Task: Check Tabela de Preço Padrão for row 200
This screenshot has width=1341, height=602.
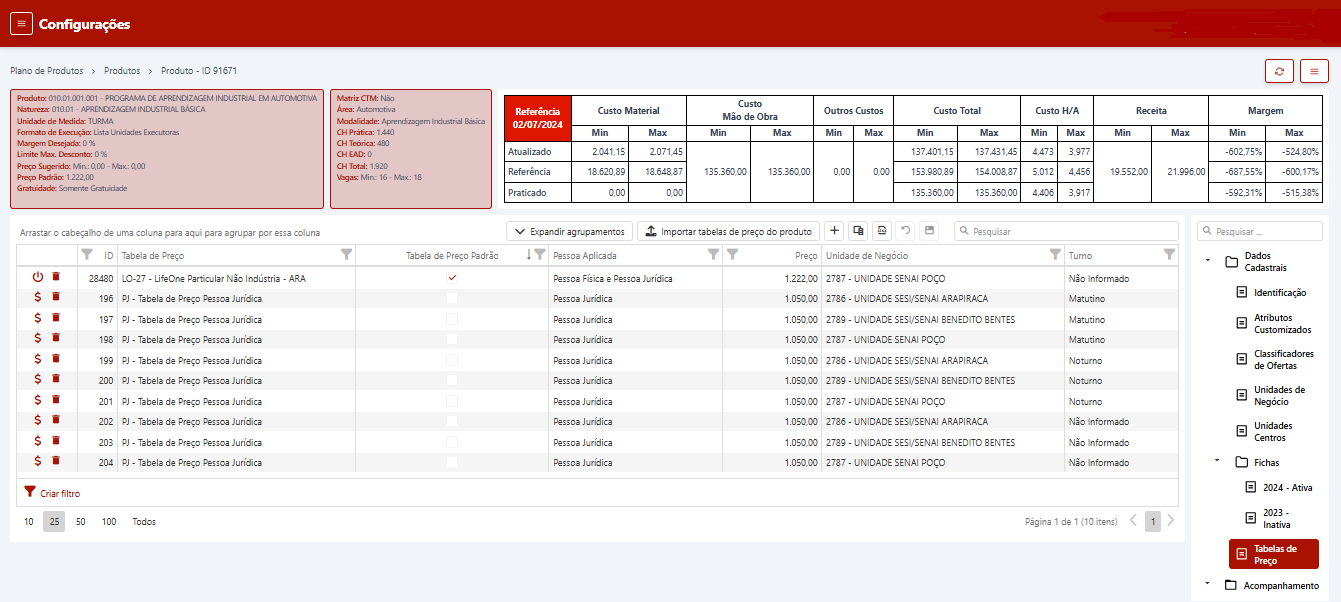Action: pos(452,380)
